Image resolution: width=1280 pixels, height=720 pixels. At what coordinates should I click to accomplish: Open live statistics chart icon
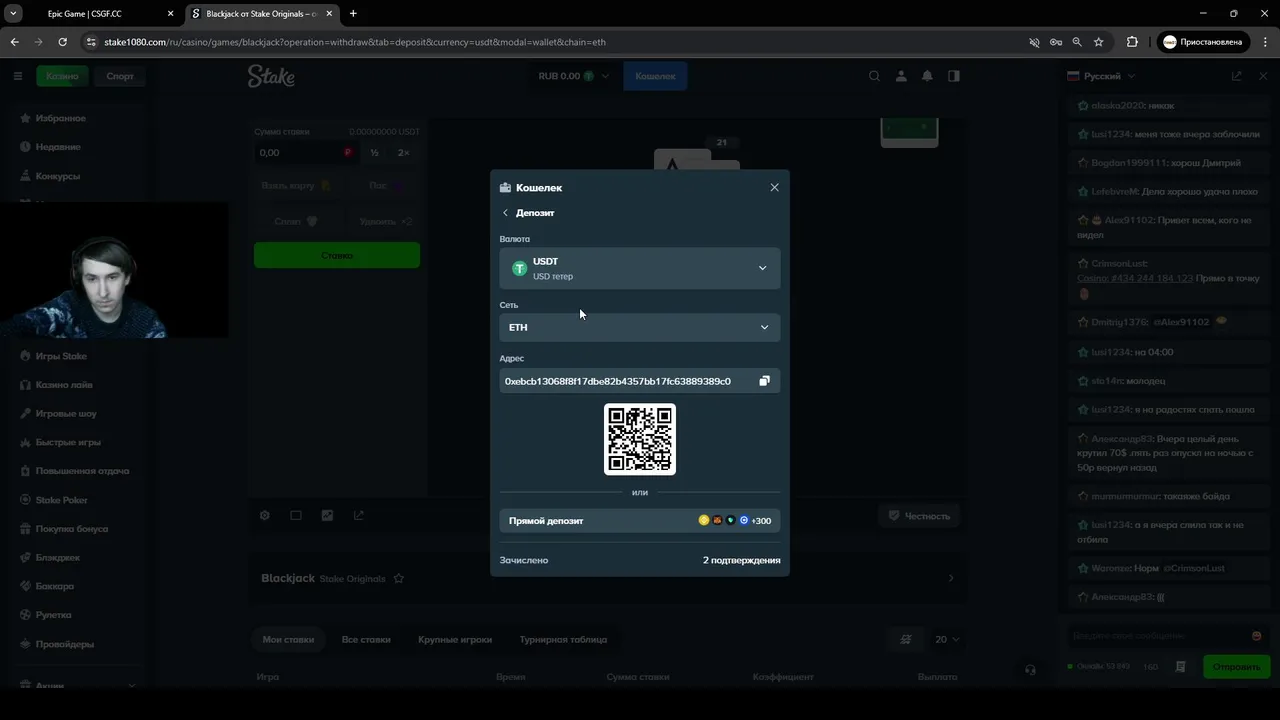click(327, 515)
